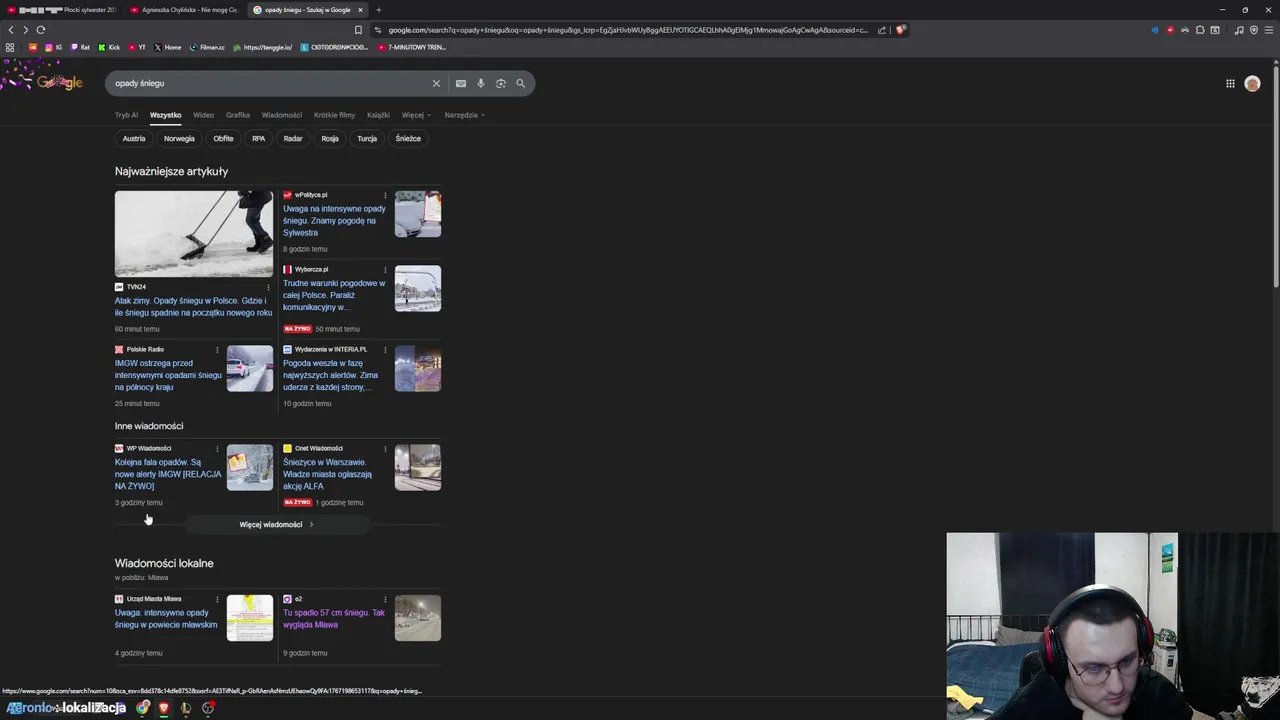Image resolution: width=1280 pixels, height=720 pixels.
Task: Bookmark this page using the bookmark icon
Action: click(358, 30)
